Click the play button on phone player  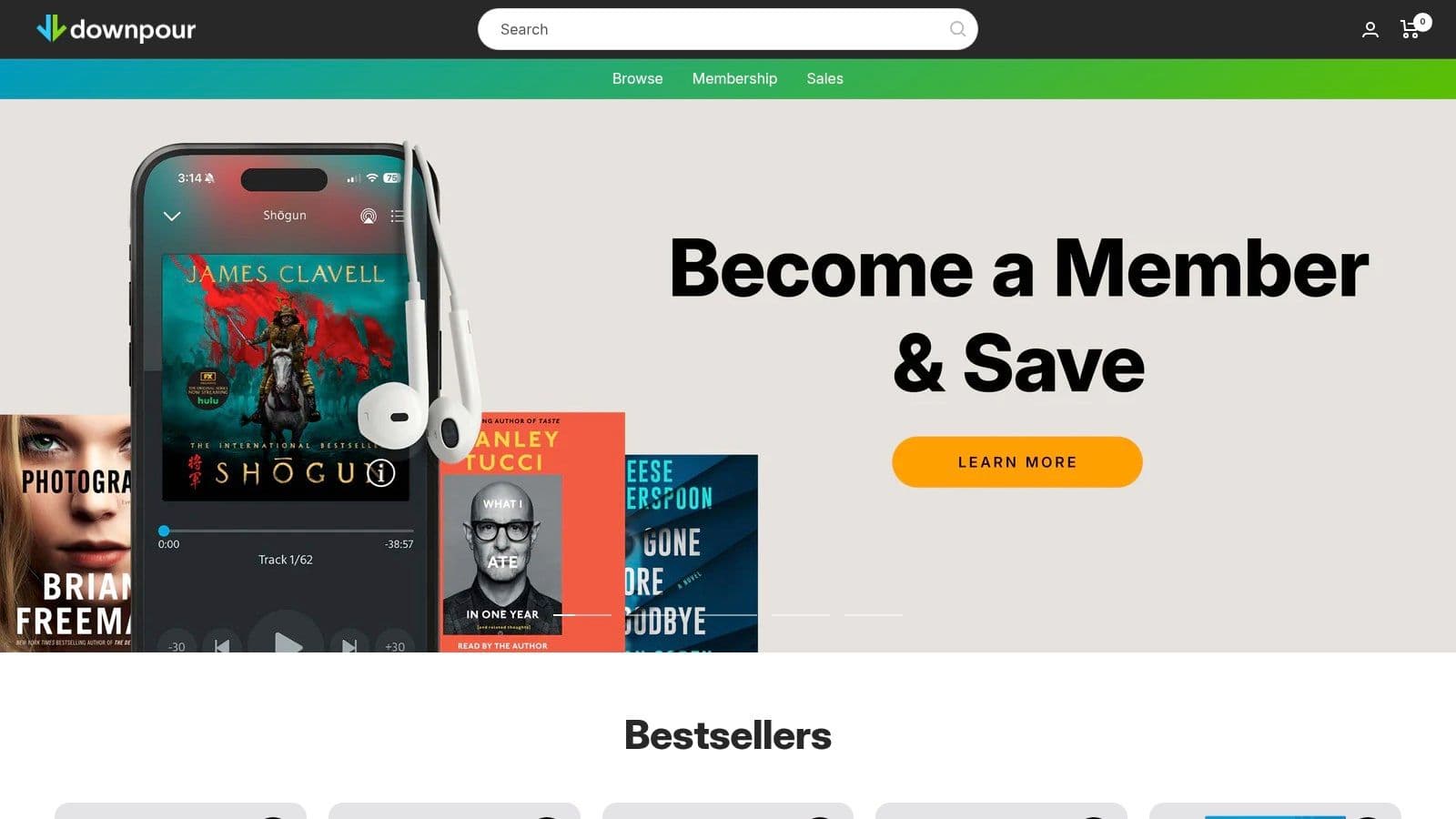(287, 642)
